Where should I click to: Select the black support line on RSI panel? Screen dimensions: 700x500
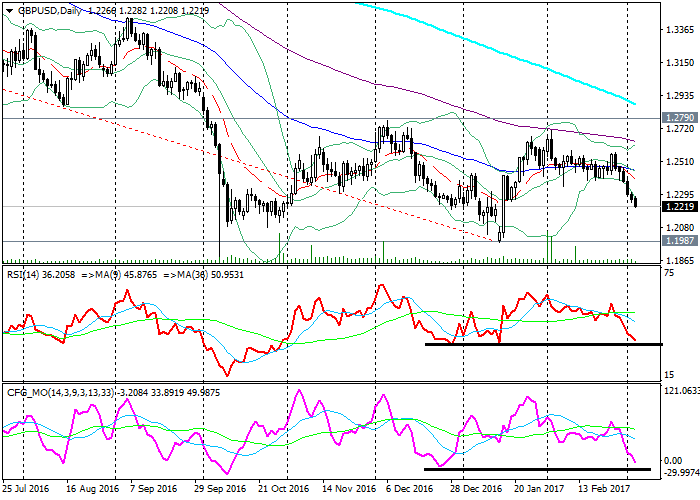[x=544, y=344]
